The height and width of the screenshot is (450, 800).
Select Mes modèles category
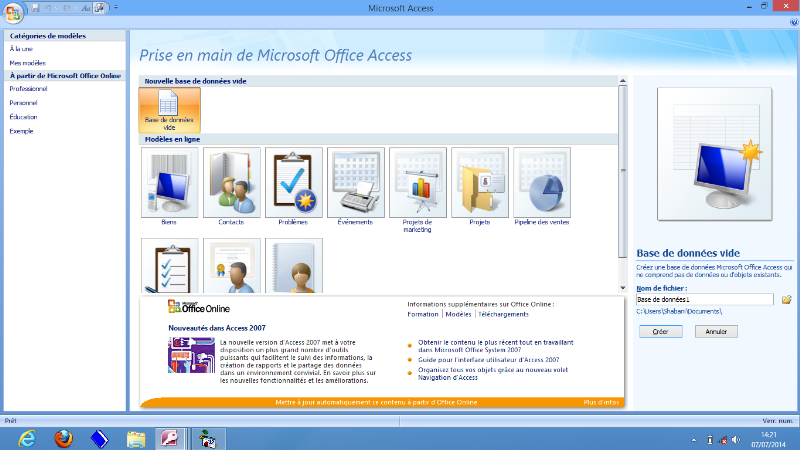[x=28, y=63]
